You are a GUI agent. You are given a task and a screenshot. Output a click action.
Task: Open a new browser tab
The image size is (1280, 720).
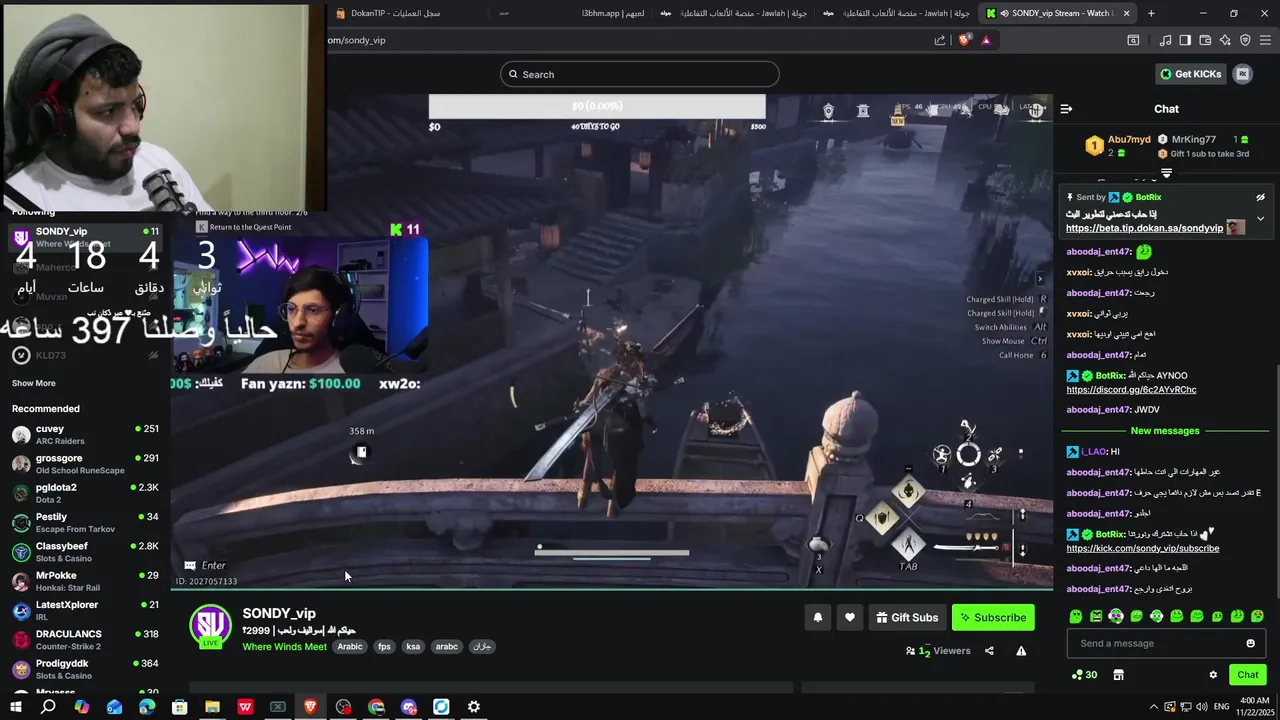1151,13
